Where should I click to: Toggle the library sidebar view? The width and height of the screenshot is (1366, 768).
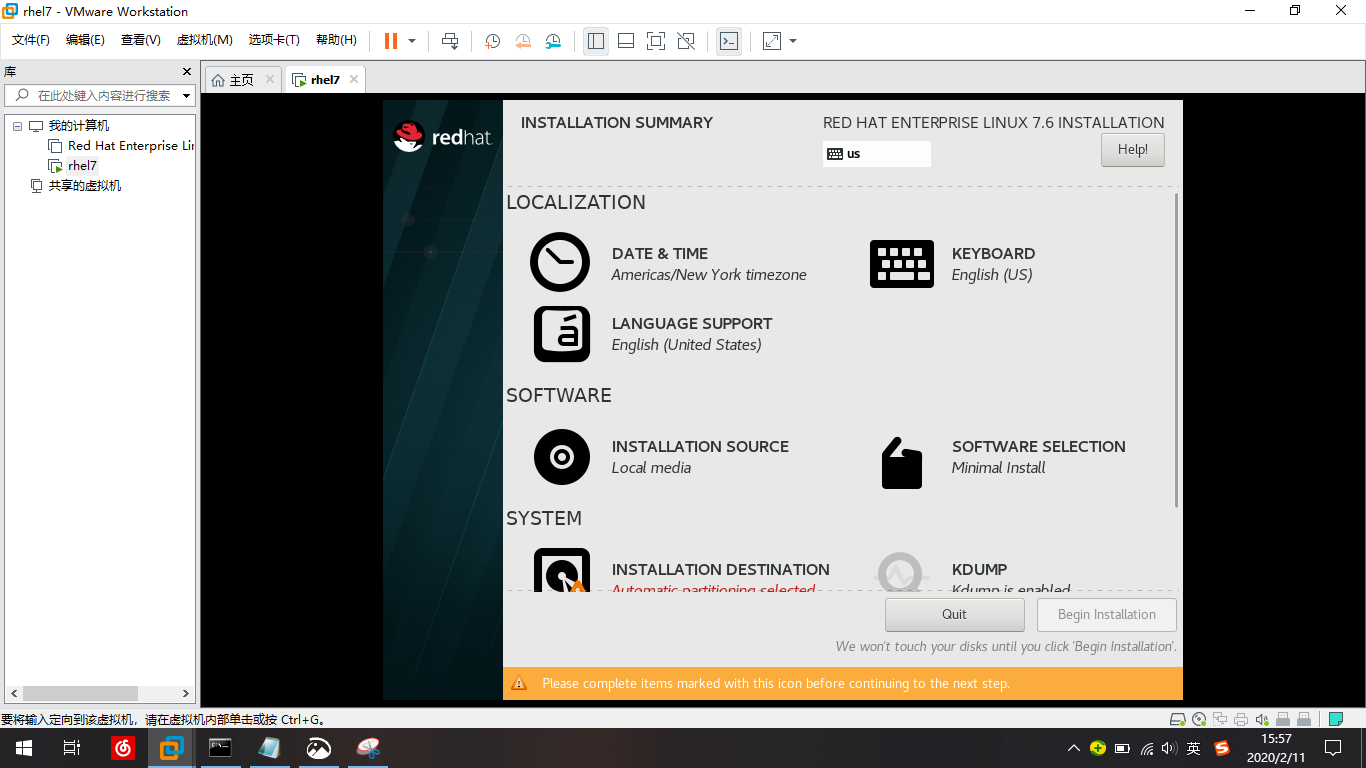596,41
